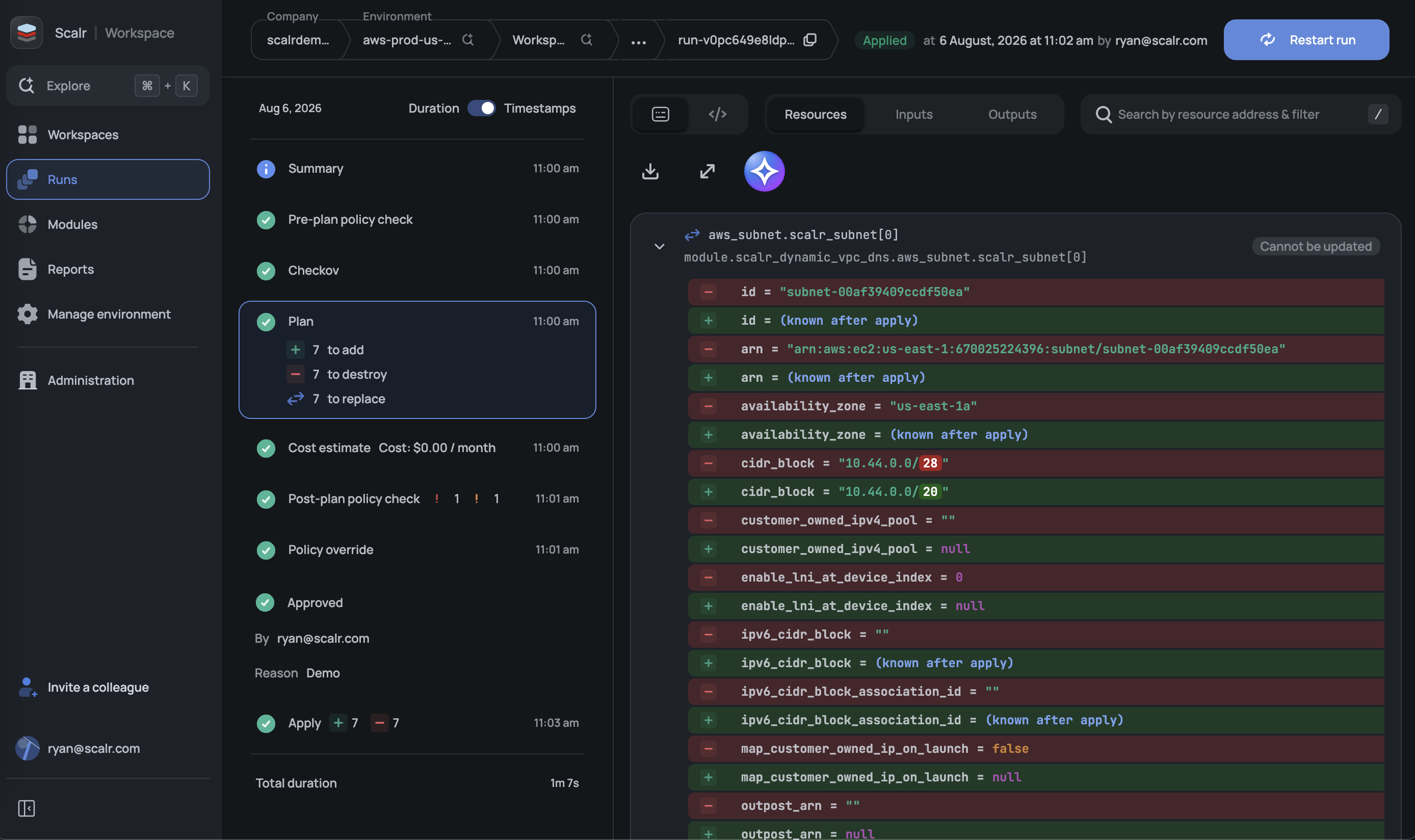Click the run-v0pc649e8ldp breadcrumb

(x=736, y=40)
